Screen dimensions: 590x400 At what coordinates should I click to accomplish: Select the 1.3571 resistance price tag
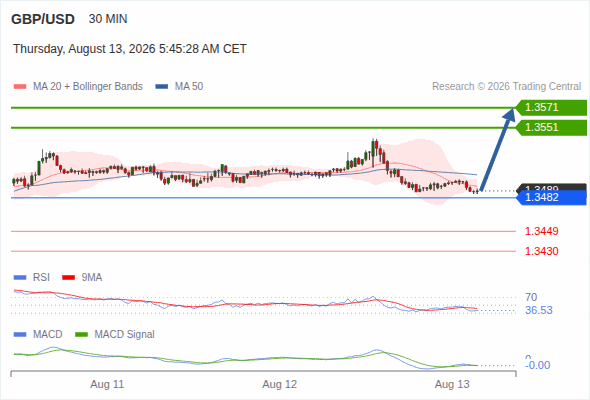[x=551, y=108]
